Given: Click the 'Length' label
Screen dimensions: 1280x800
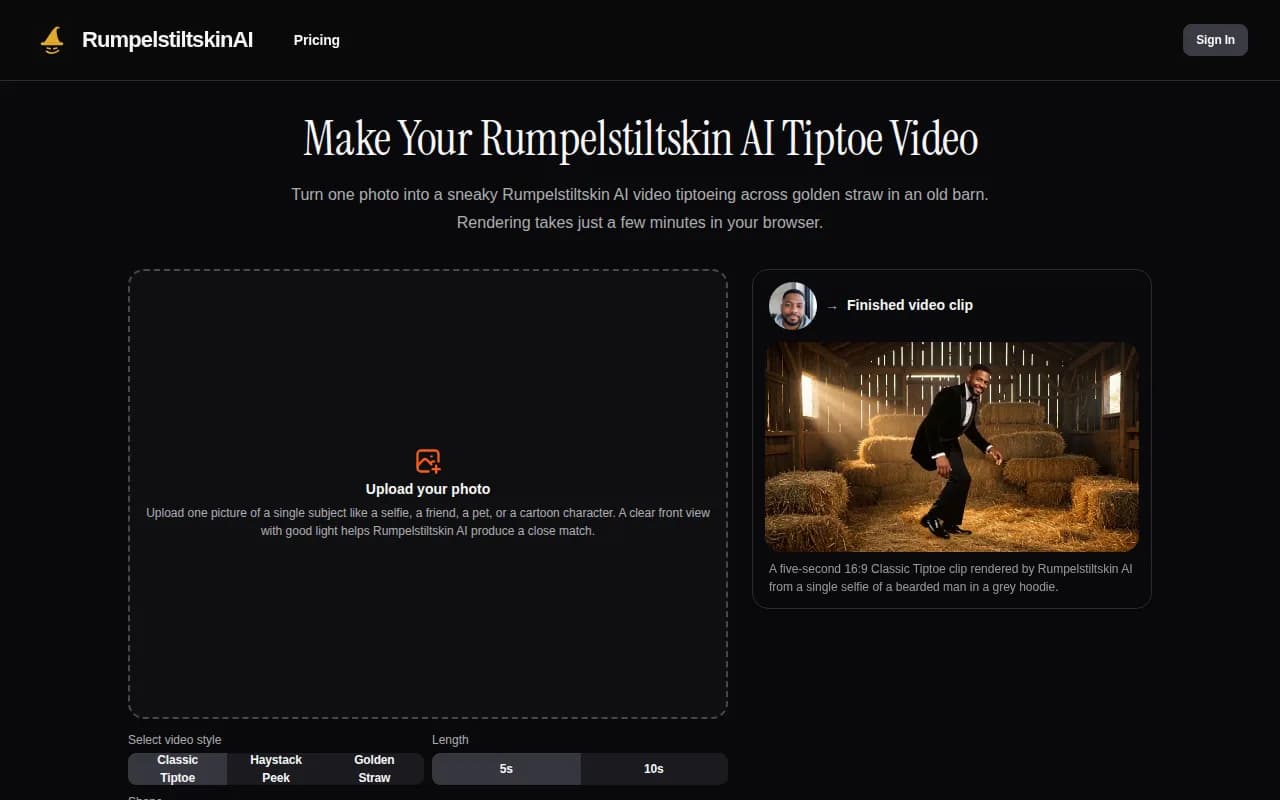Looking at the screenshot, I should pyautogui.click(x=450, y=740).
